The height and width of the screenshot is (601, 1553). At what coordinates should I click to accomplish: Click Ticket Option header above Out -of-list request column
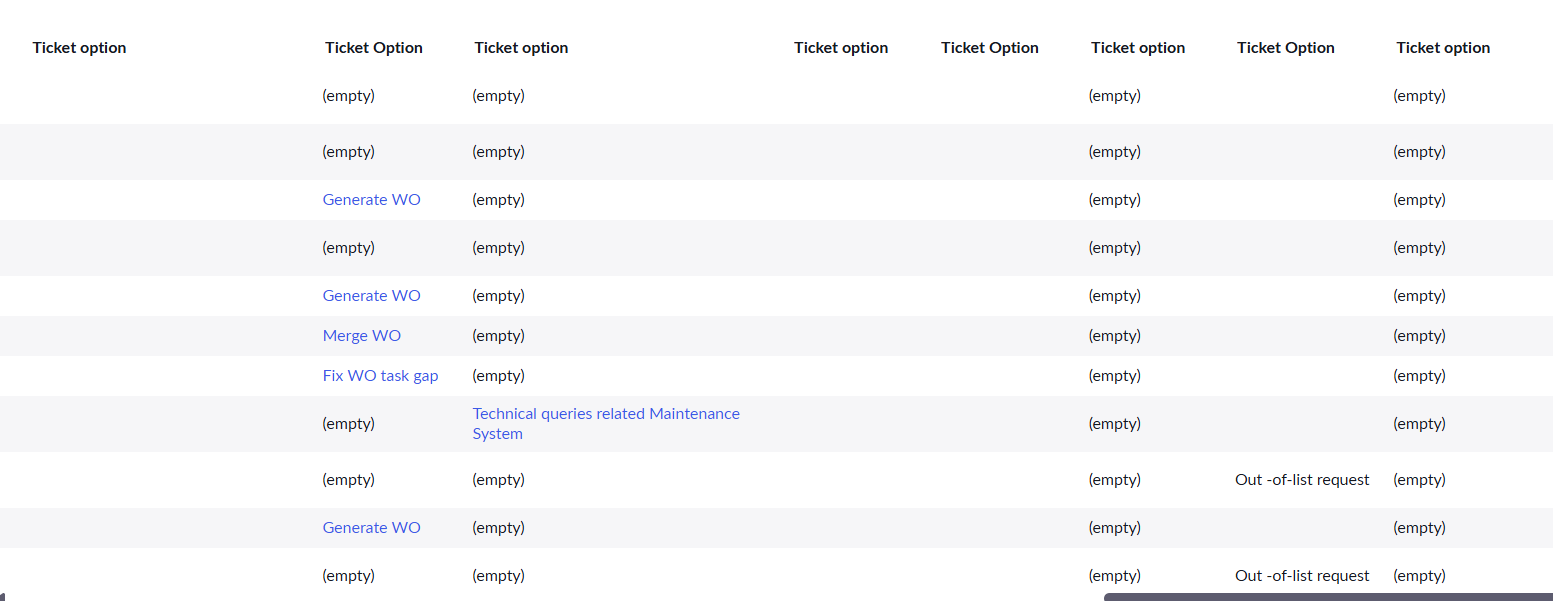pos(1285,48)
